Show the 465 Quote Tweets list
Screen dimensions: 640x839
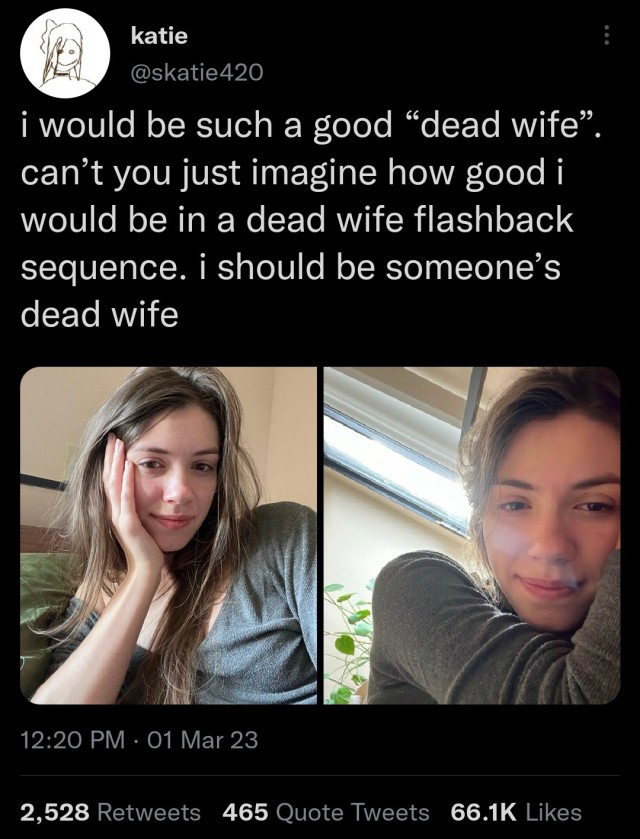click(x=326, y=812)
